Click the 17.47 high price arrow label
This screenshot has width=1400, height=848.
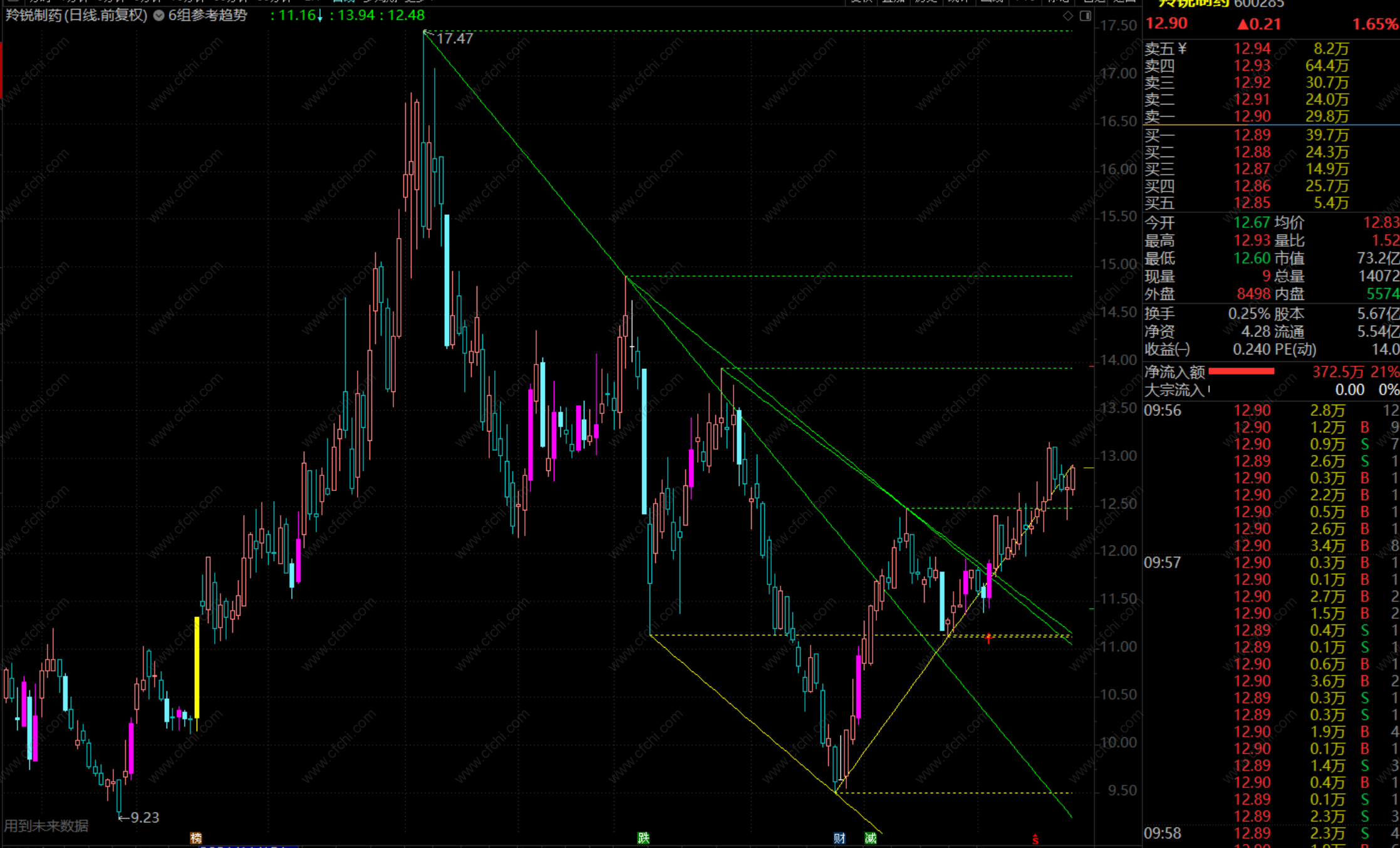pyautogui.click(x=454, y=39)
